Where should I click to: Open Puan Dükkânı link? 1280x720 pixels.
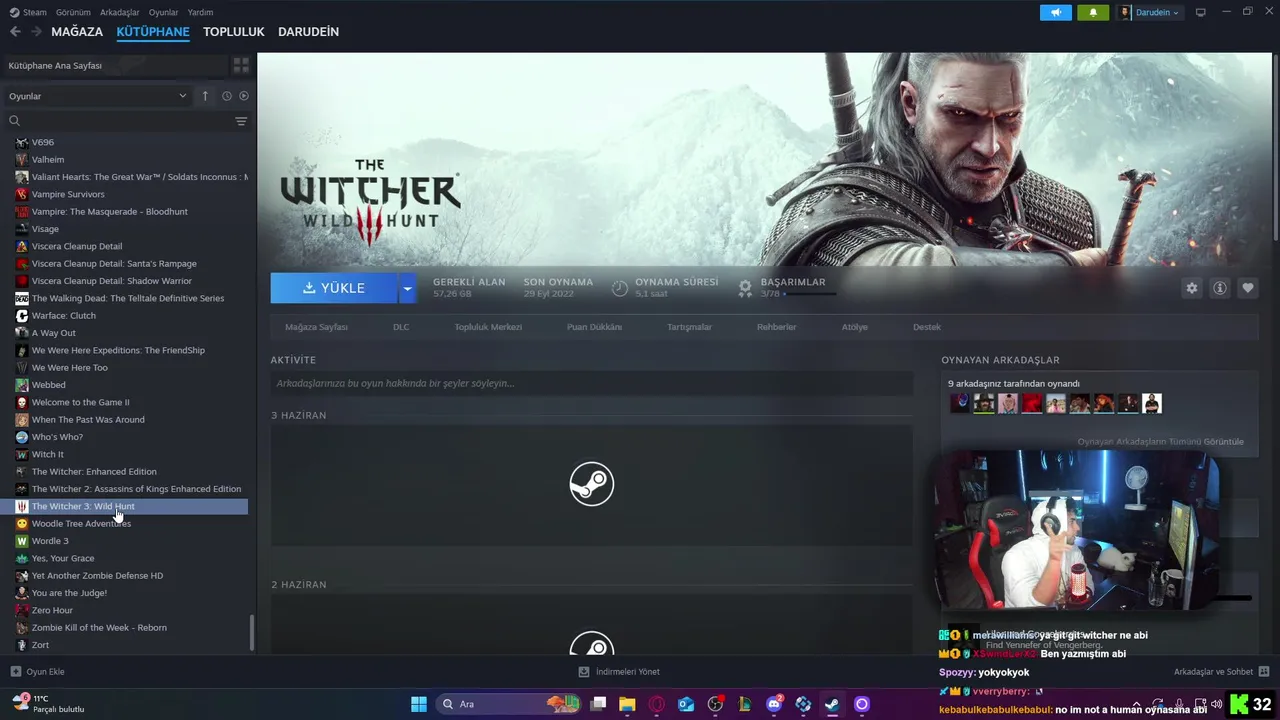[x=594, y=327]
